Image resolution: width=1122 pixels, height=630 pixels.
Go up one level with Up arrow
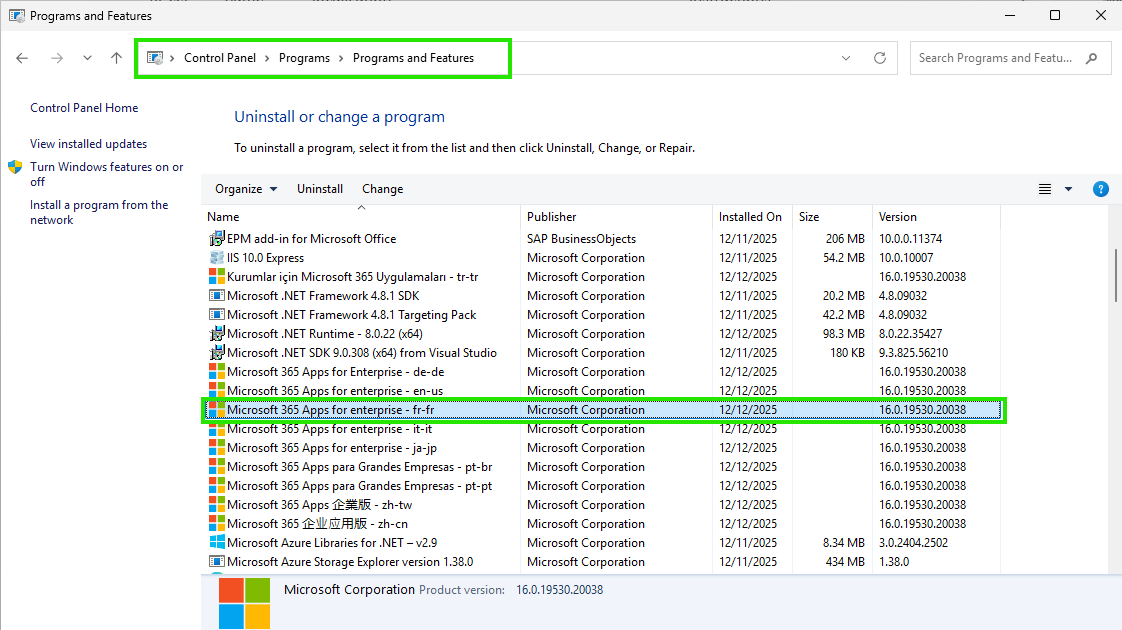point(117,58)
